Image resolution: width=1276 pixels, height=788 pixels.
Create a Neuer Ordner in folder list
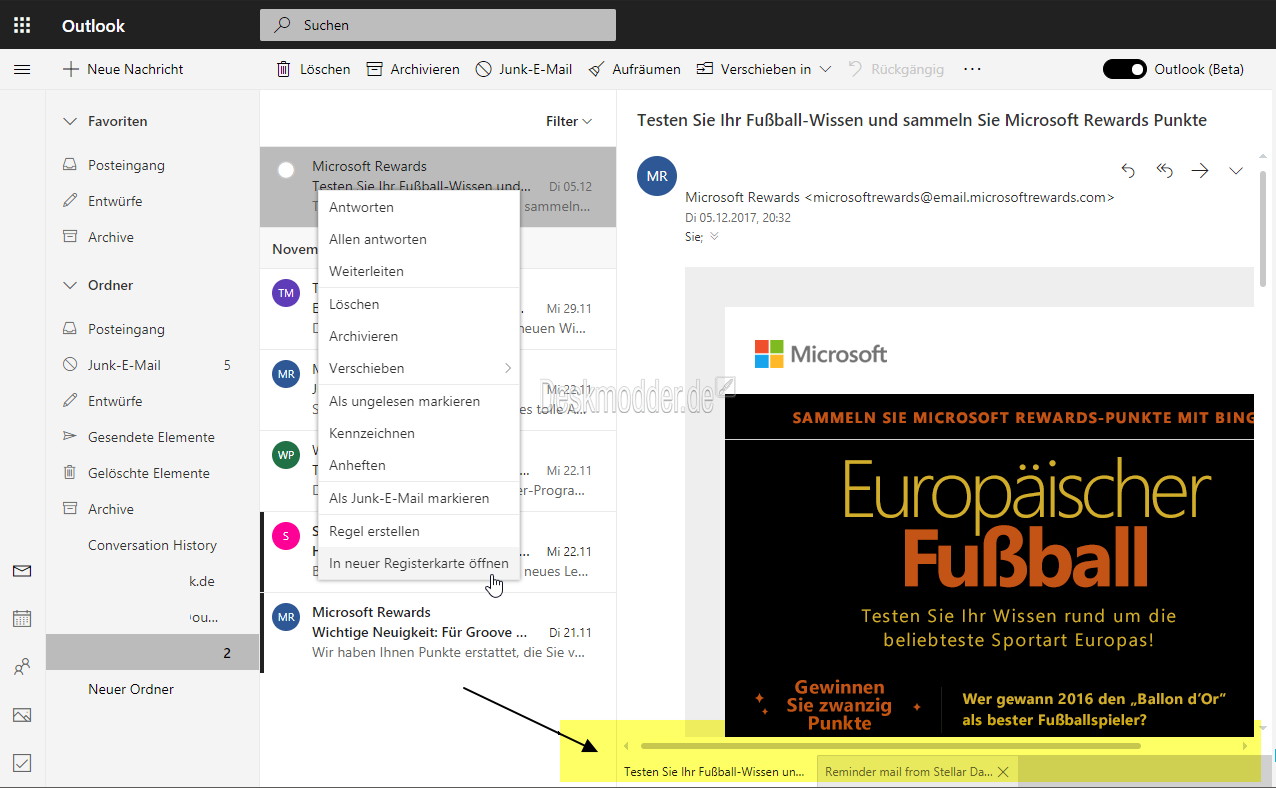[131, 689]
